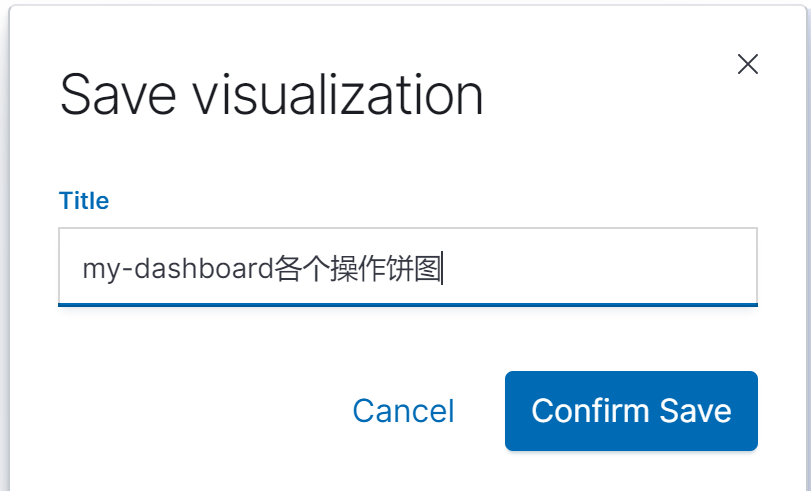Click the Confirm Save button
This screenshot has height=491, width=811.
(x=631, y=411)
